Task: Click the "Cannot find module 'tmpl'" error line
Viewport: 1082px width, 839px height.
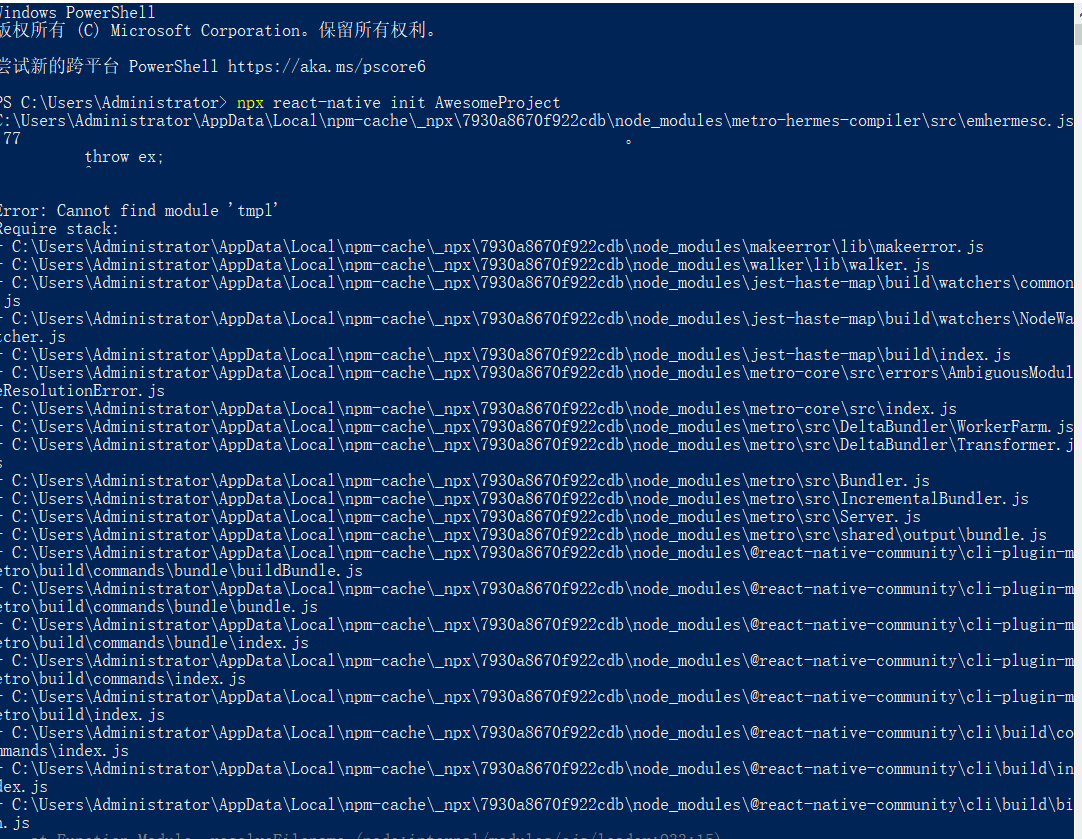Action: pos(139,210)
